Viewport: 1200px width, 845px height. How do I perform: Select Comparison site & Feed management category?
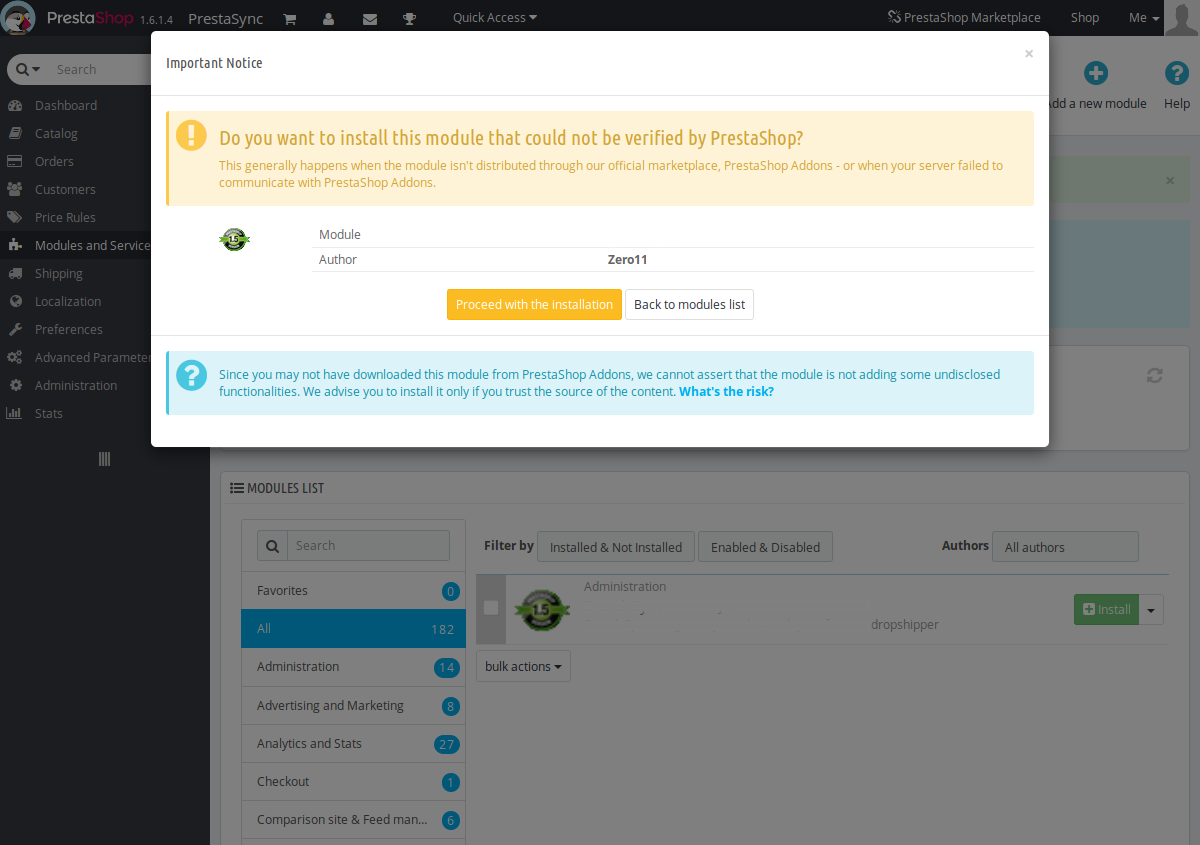point(353,819)
